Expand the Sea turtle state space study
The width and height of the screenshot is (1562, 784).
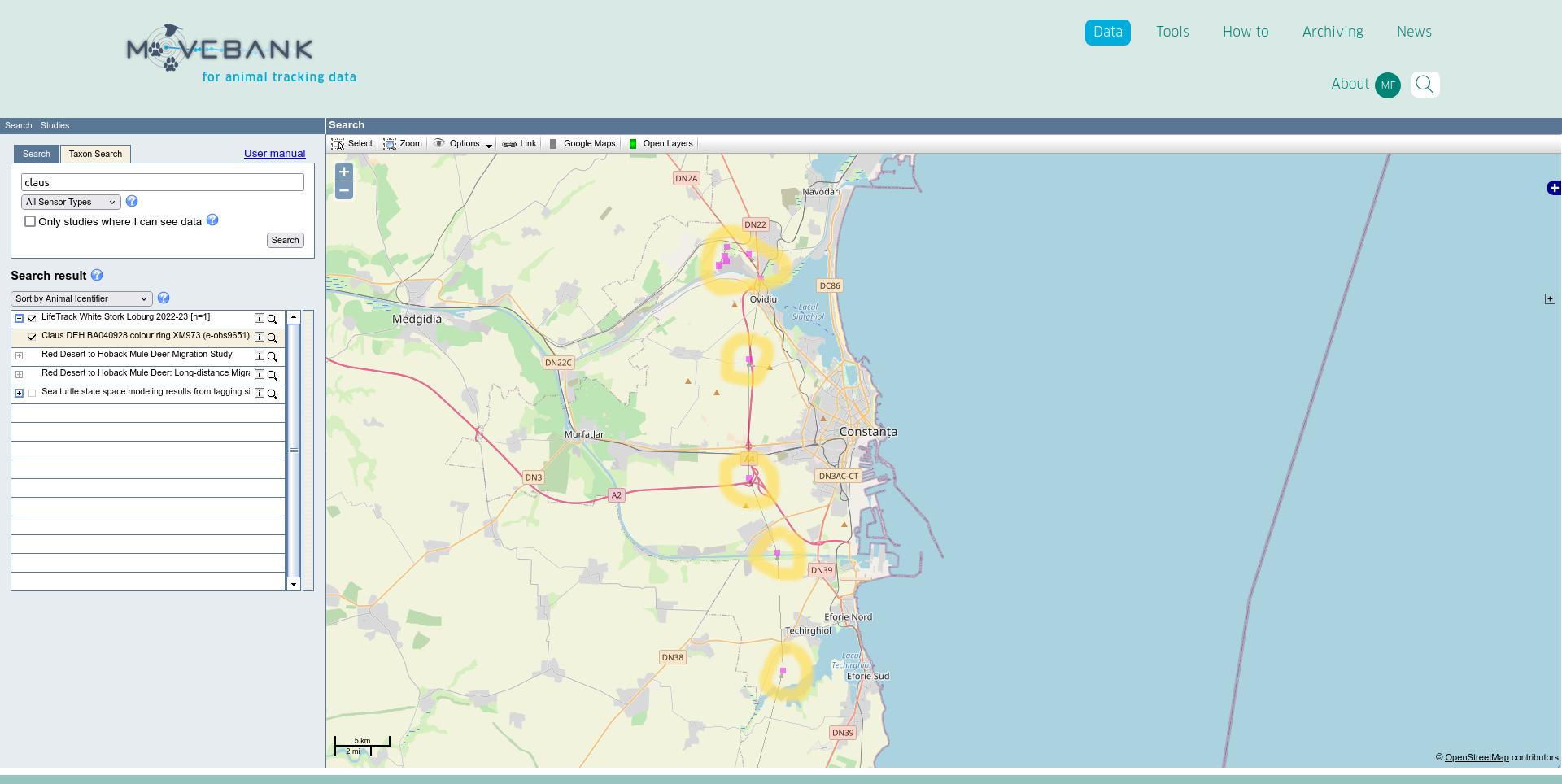[19, 394]
